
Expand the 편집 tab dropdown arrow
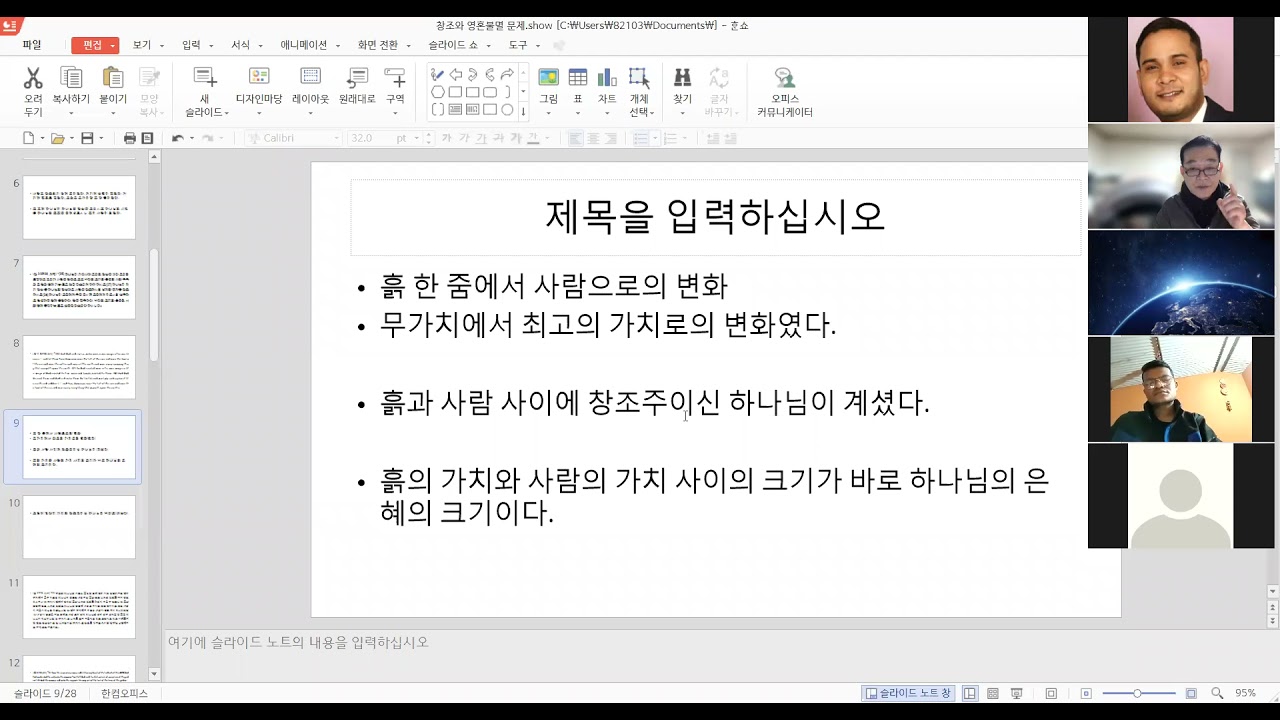tap(113, 46)
